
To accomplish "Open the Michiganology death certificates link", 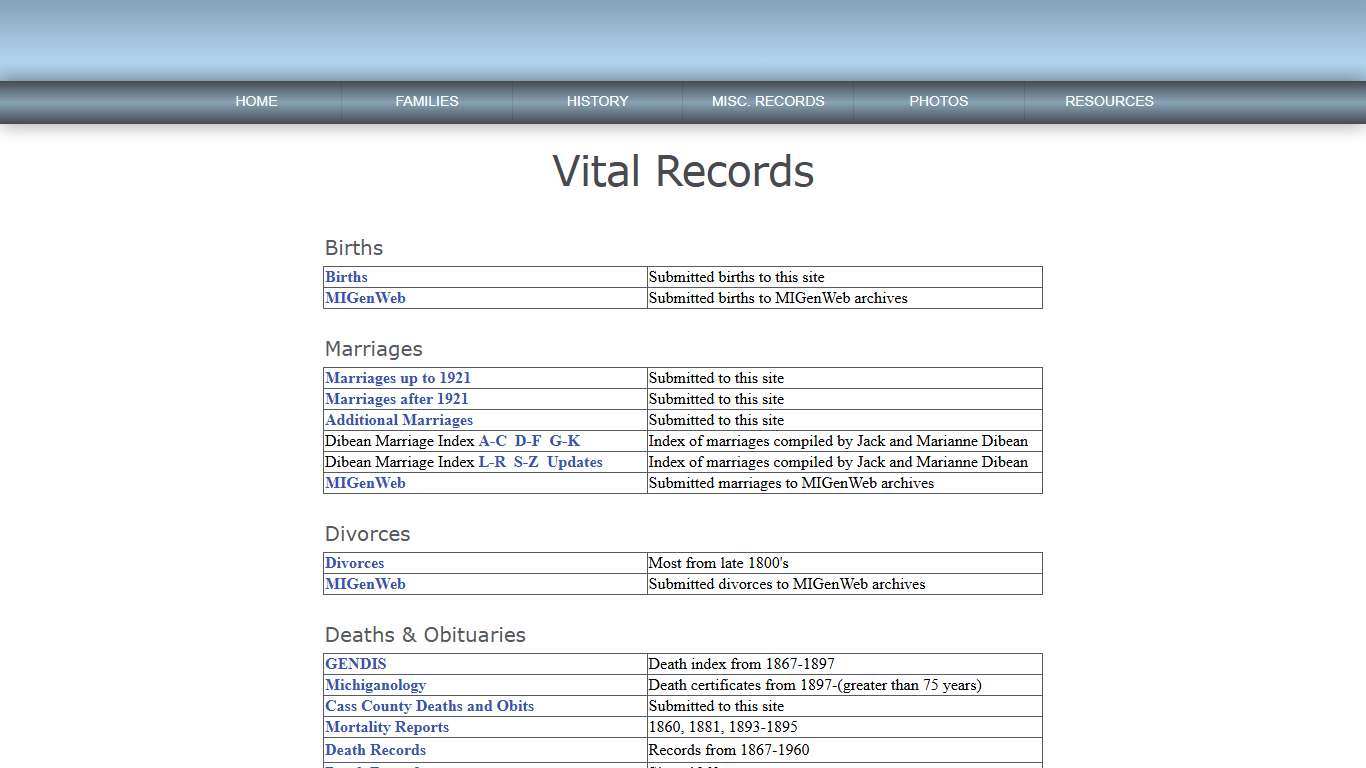I will click(x=375, y=685).
